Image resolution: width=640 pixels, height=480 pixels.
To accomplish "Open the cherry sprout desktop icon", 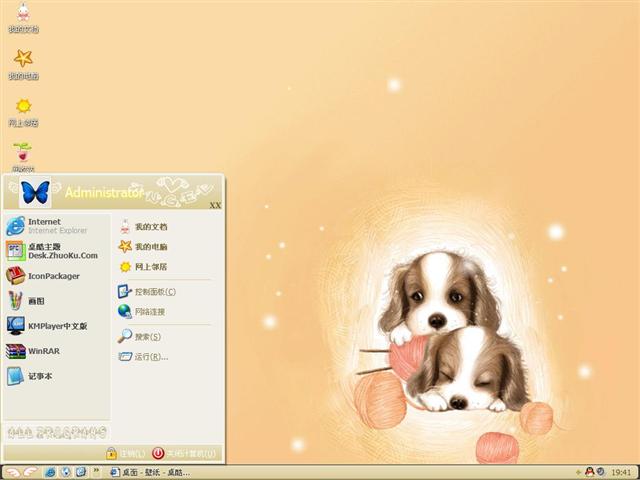I will pos(23,157).
